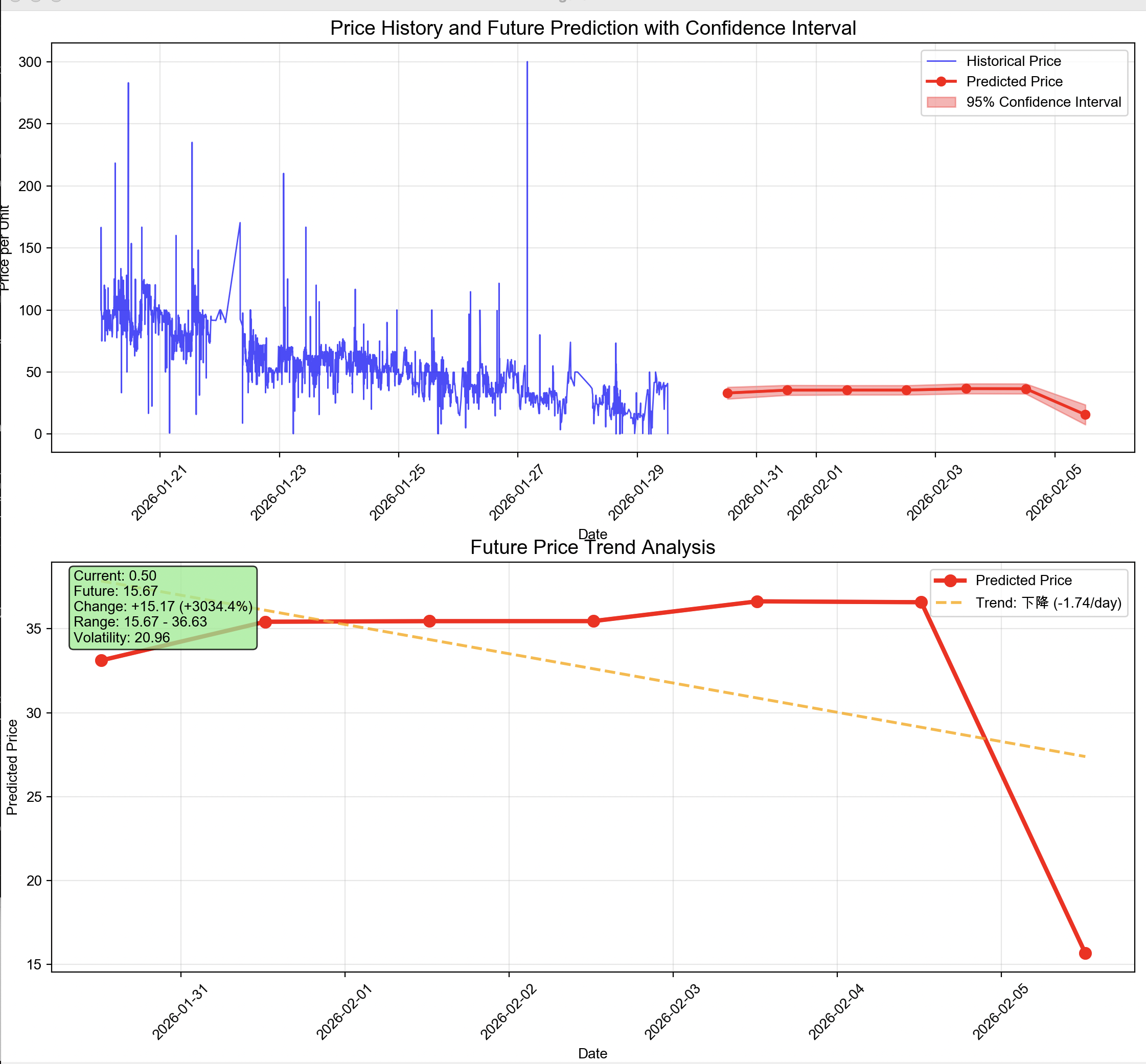Click the 95% Confidence Interval legend swatch

tap(941, 102)
